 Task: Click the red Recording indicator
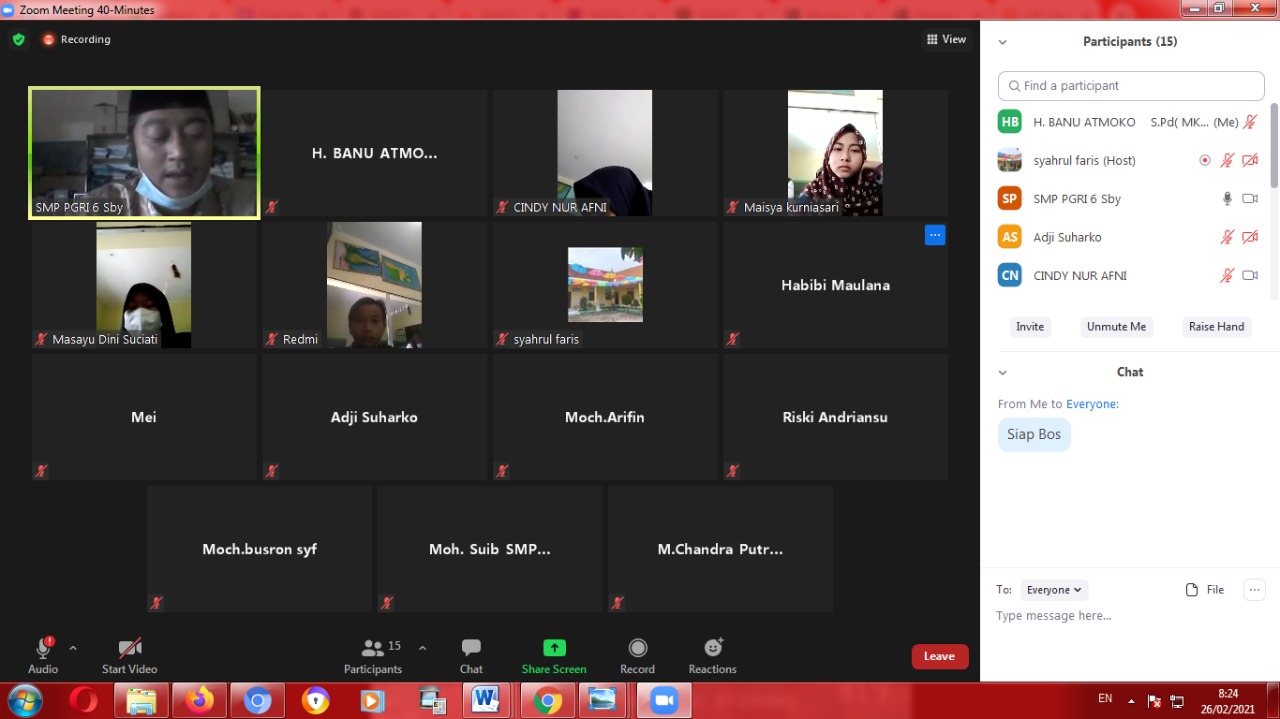[x=76, y=40]
